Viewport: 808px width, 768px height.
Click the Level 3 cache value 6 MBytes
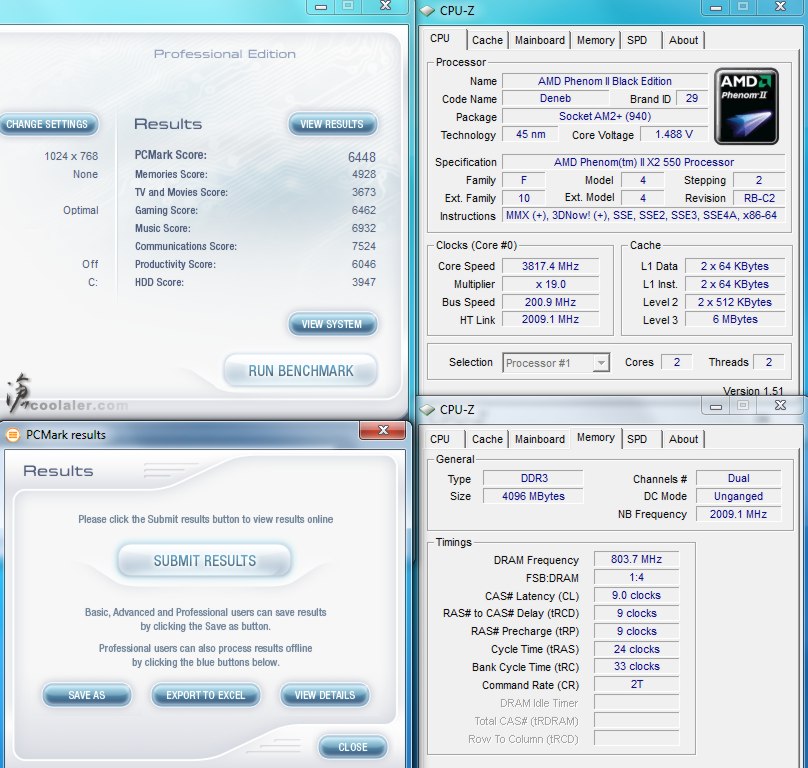(735, 320)
